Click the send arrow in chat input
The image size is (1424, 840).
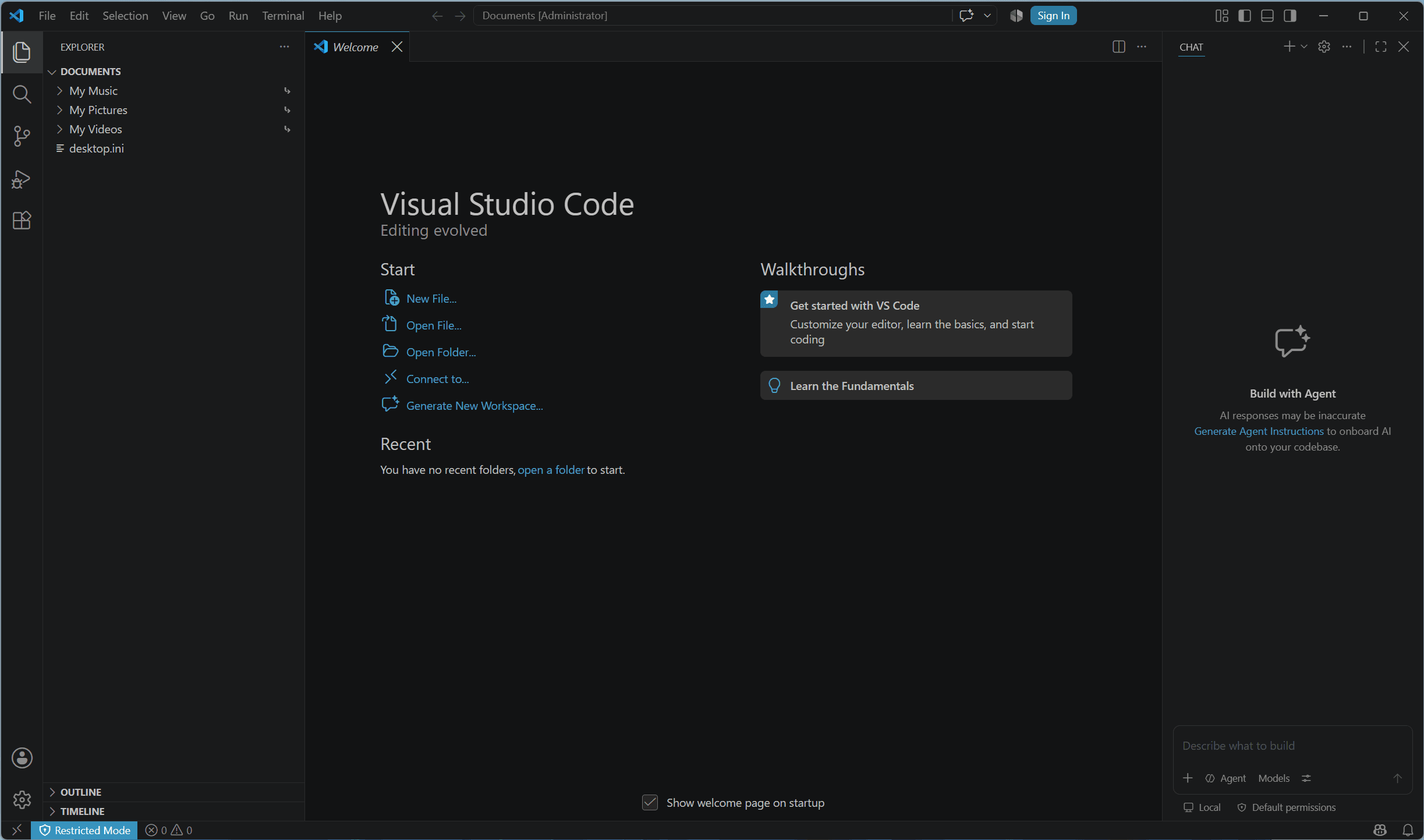click(1397, 778)
